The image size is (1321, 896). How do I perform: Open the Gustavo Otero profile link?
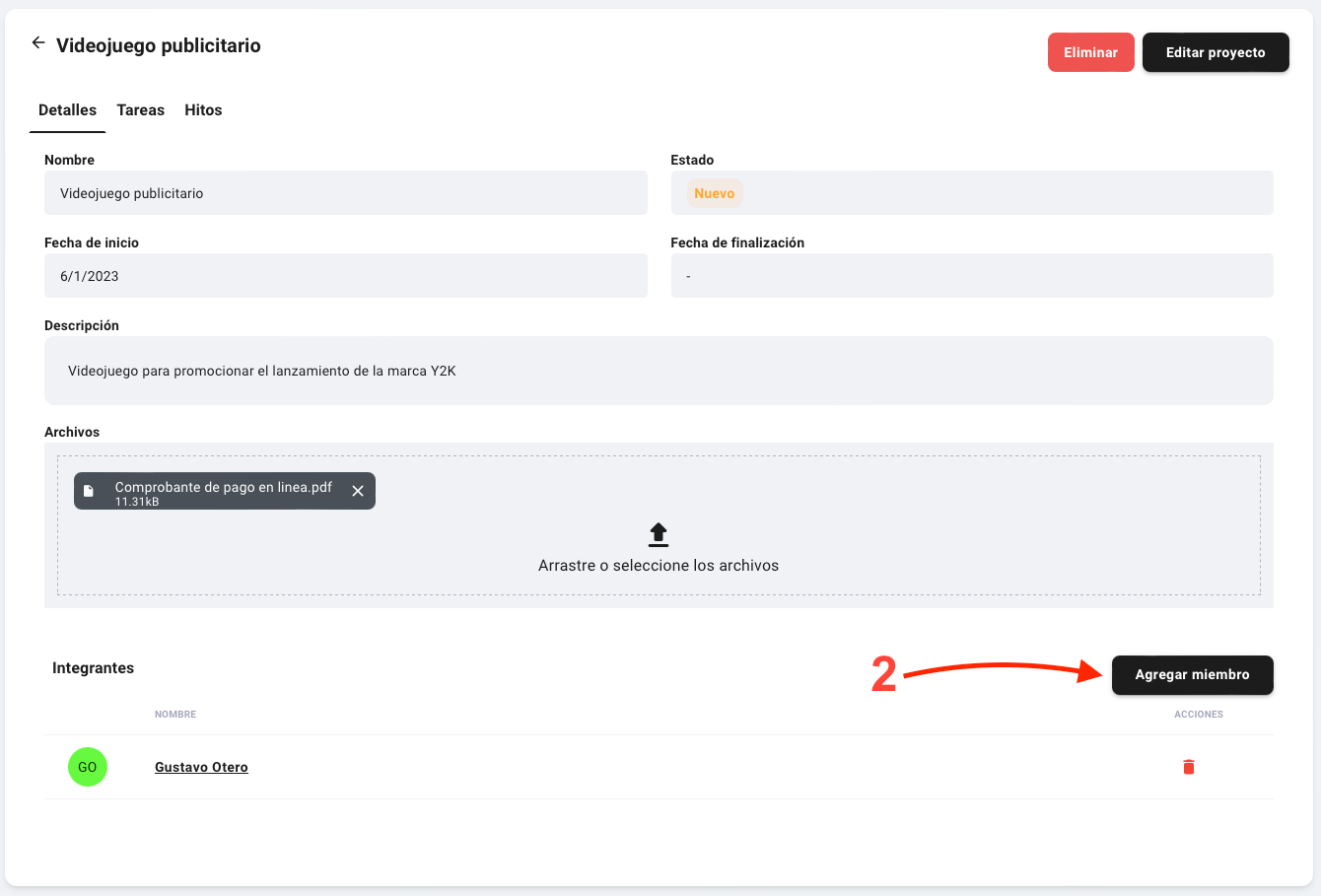tap(201, 767)
